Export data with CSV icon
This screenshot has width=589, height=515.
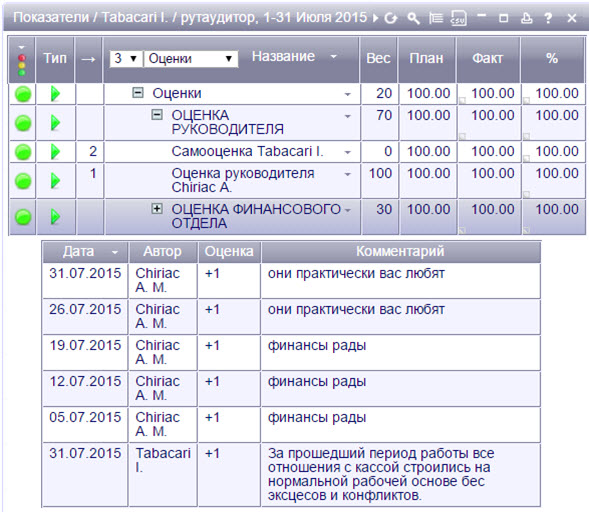458,18
